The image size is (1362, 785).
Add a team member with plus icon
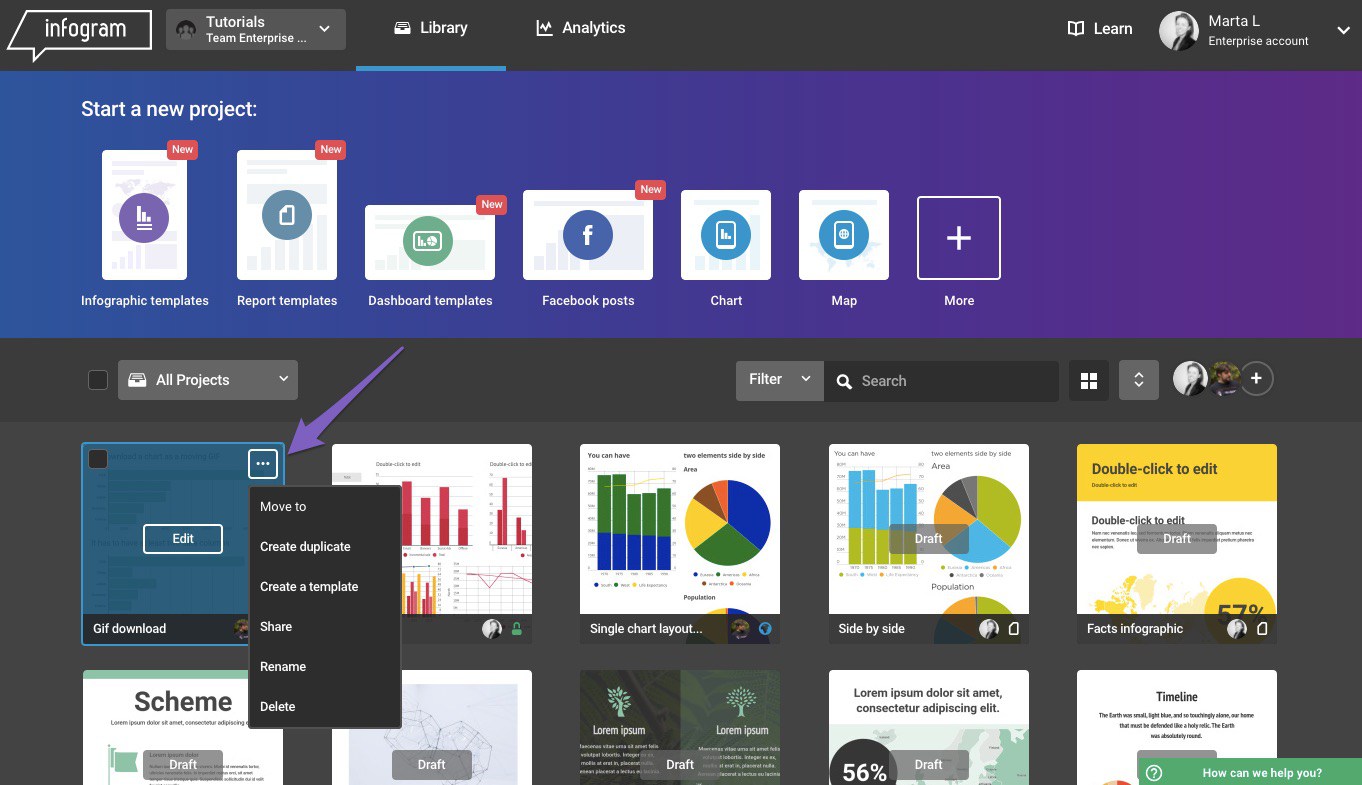click(1257, 379)
